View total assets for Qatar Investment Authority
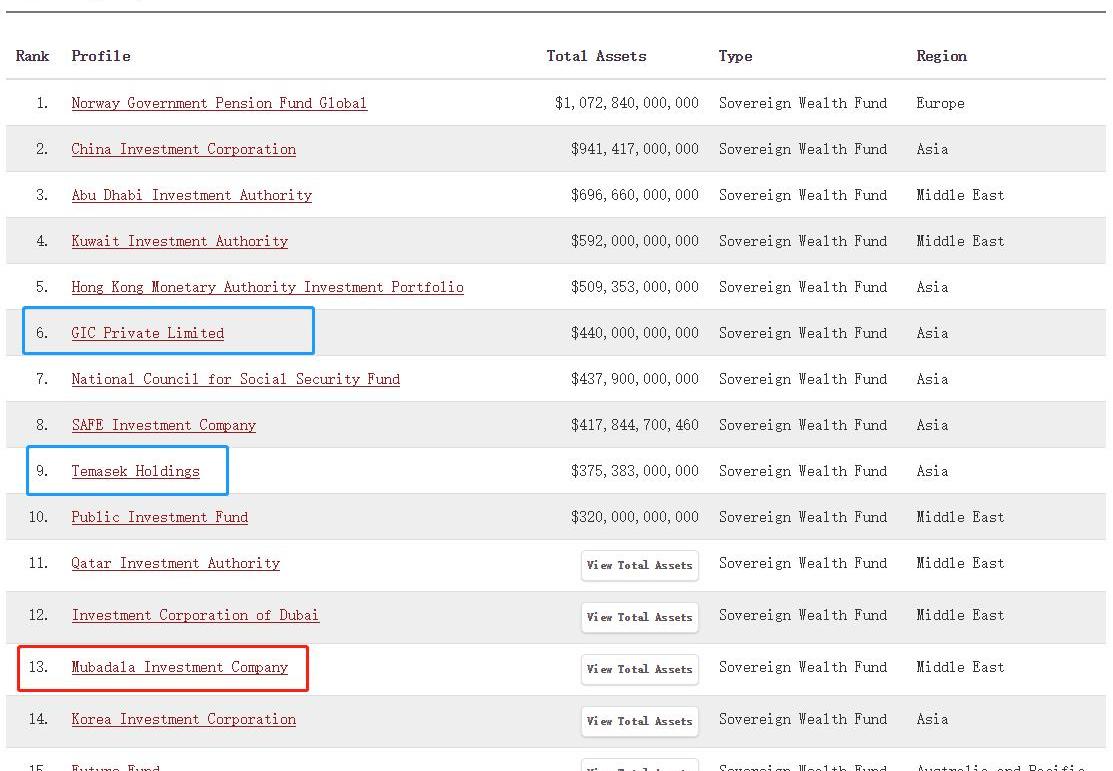Image resolution: width=1113 pixels, height=771 pixels. coord(640,566)
